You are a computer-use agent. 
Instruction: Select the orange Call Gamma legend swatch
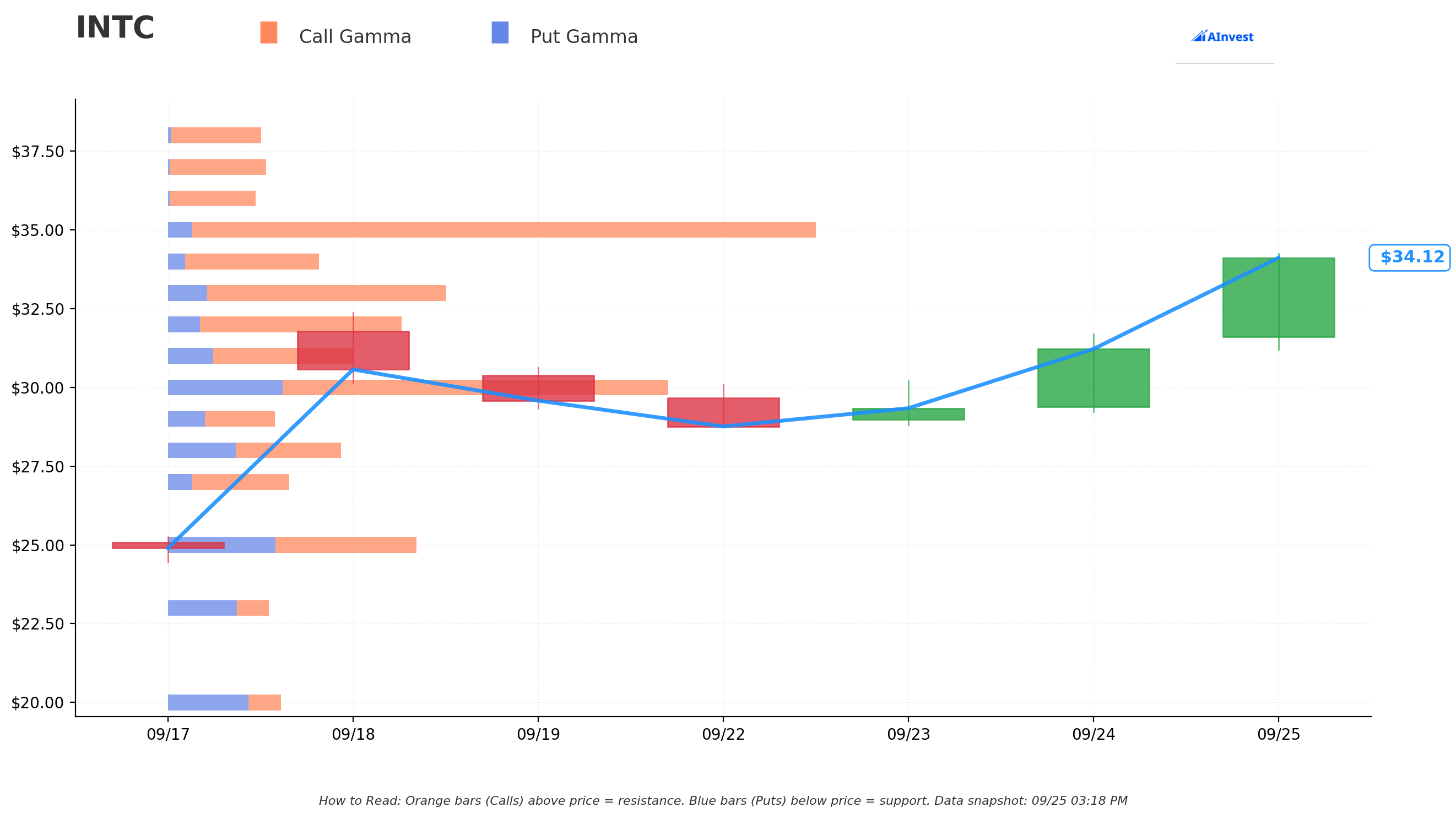pos(268,33)
